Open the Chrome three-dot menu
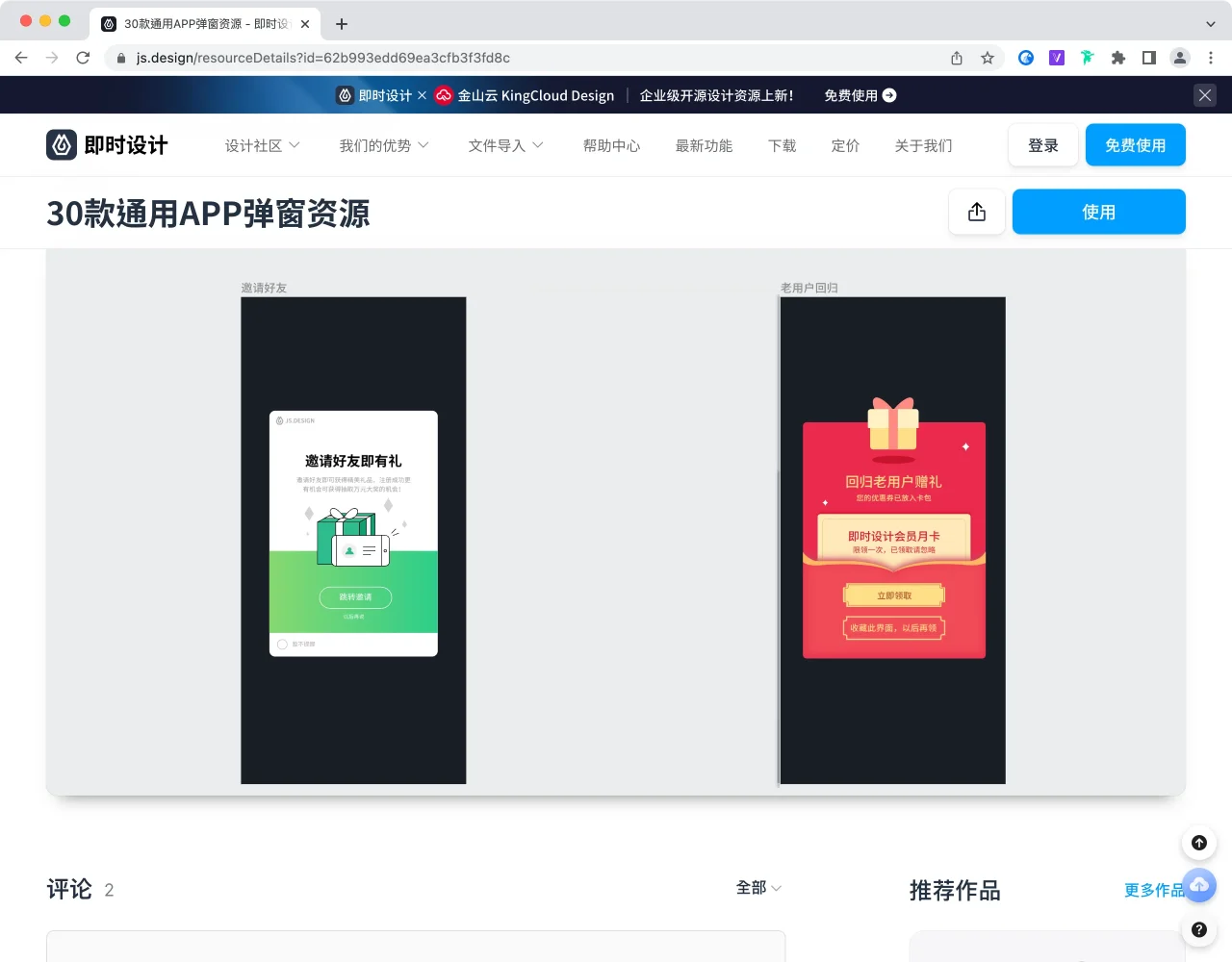The image size is (1232, 962). 1211,58
